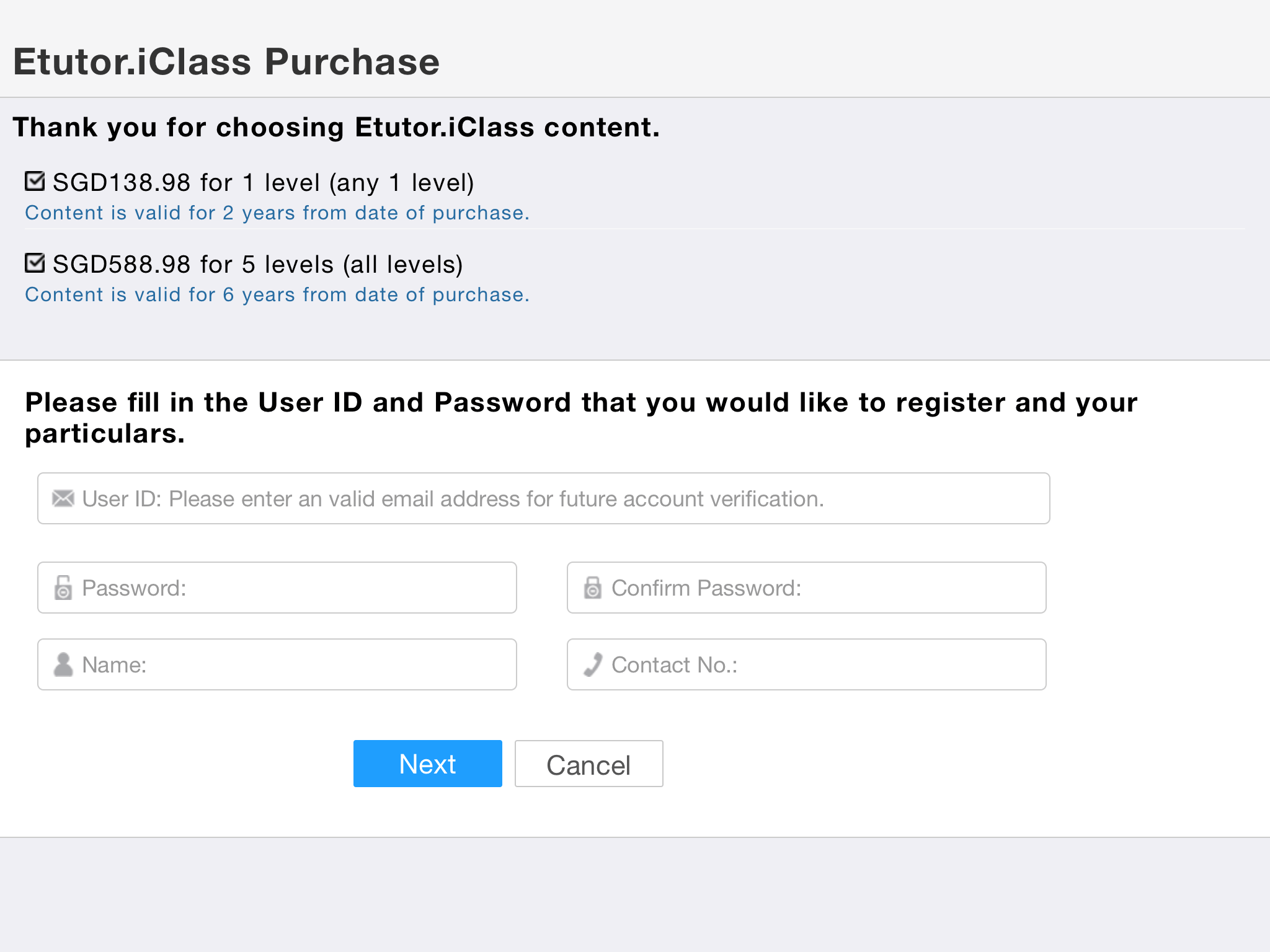The width and height of the screenshot is (1270, 952).
Task: Toggle the SGD138.98 for 1 level checkbox
Action: [x=35, y=181]
